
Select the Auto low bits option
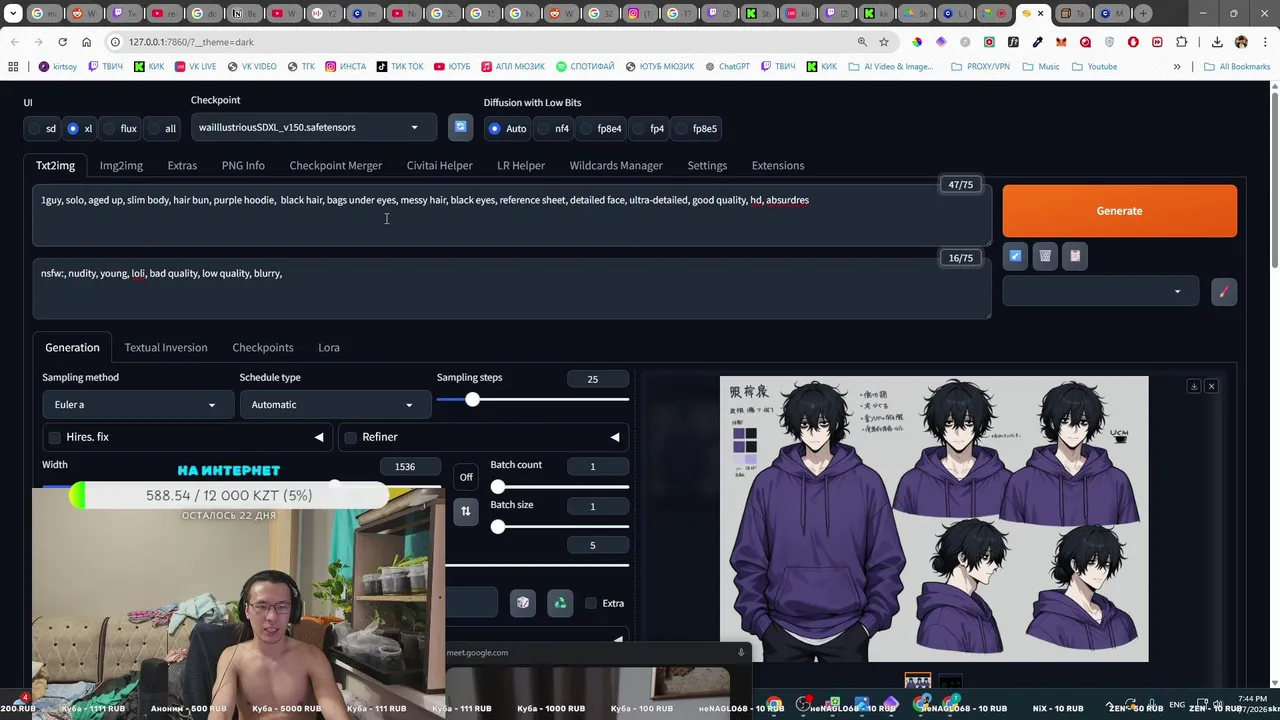(x=494, y=128)
